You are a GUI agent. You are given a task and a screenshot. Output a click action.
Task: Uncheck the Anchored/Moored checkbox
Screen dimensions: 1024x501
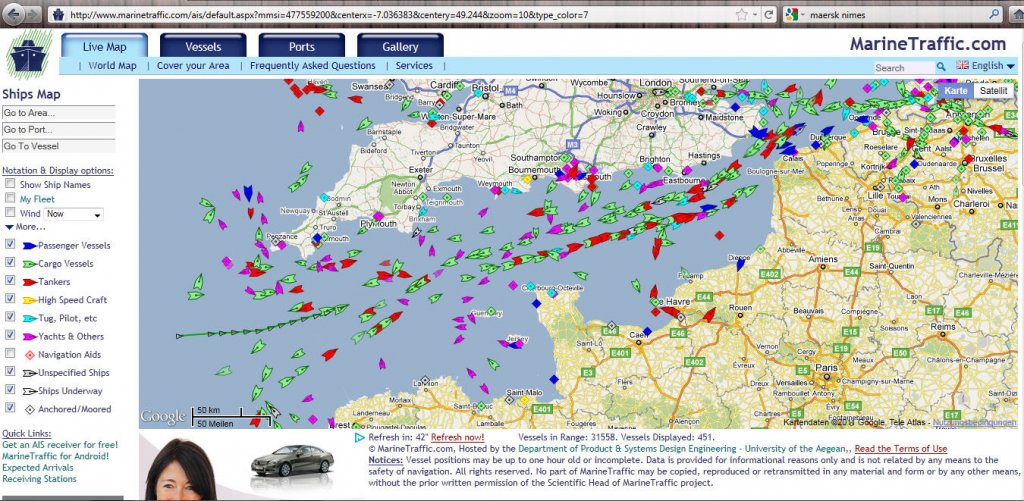10,408
